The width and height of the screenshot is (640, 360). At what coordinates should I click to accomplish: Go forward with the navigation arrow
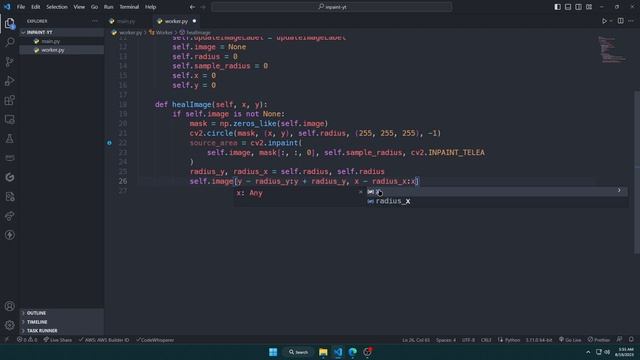(x=203, y=7)
